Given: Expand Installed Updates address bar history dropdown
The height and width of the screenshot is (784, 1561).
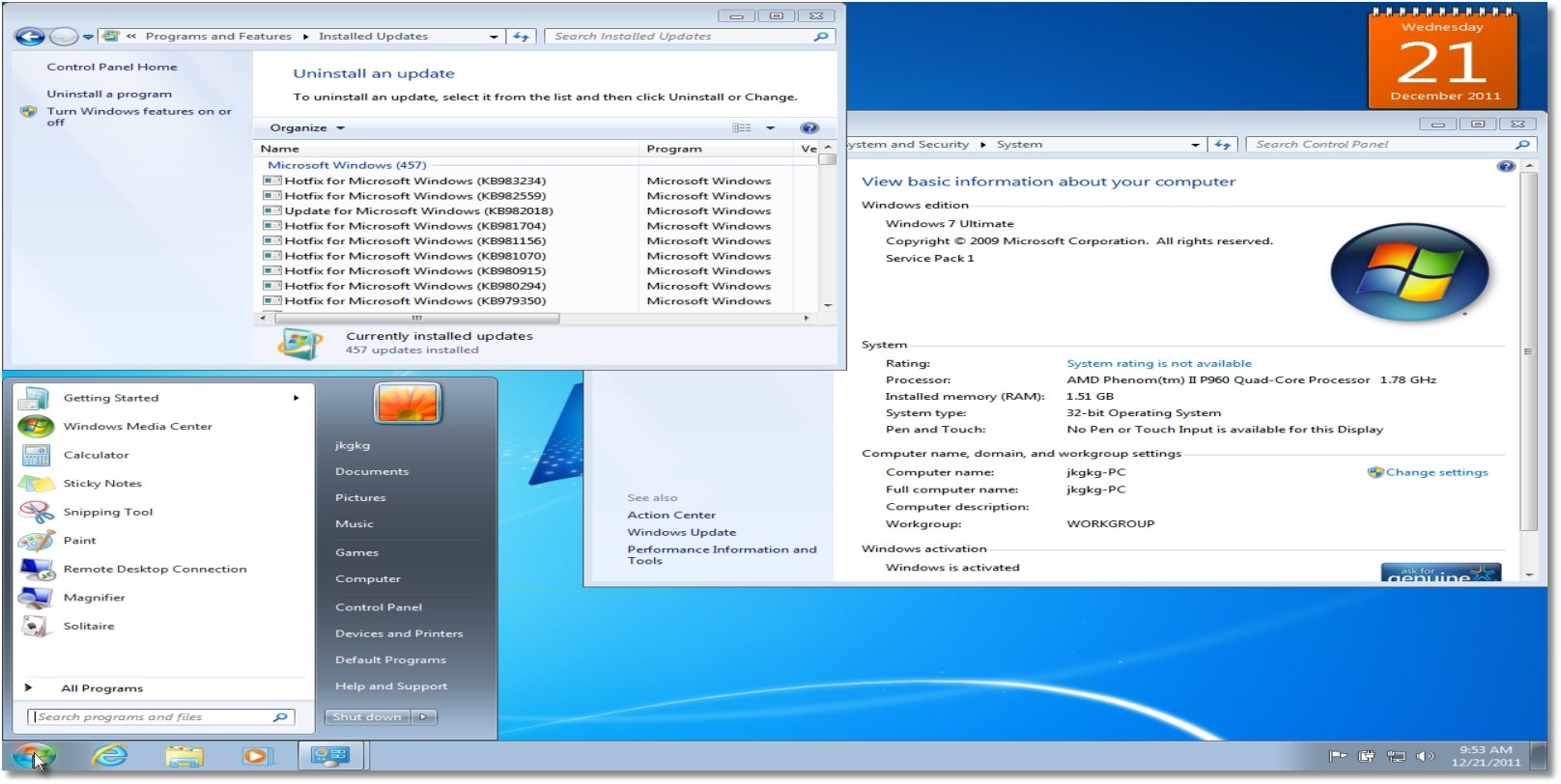Looking at the screenshot, I should (494, 37).
